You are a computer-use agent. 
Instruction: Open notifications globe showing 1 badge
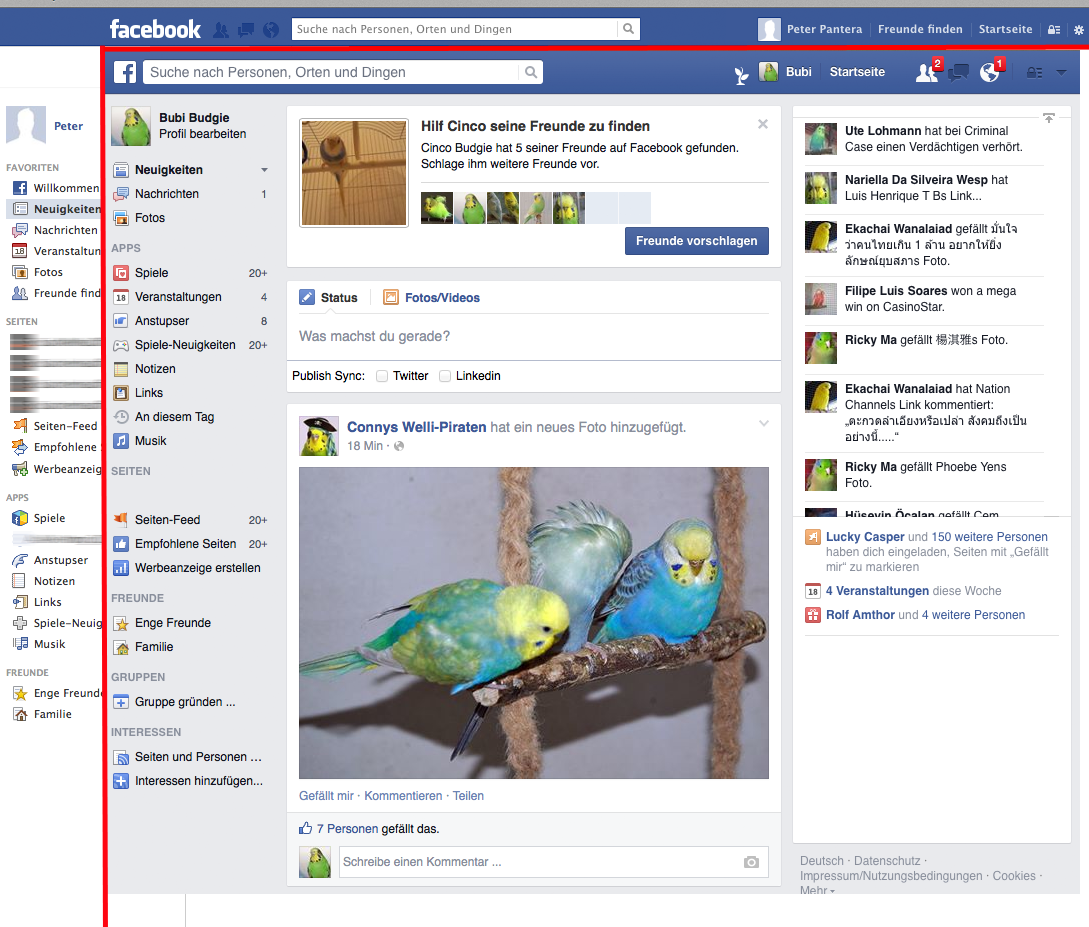point(990,72)
